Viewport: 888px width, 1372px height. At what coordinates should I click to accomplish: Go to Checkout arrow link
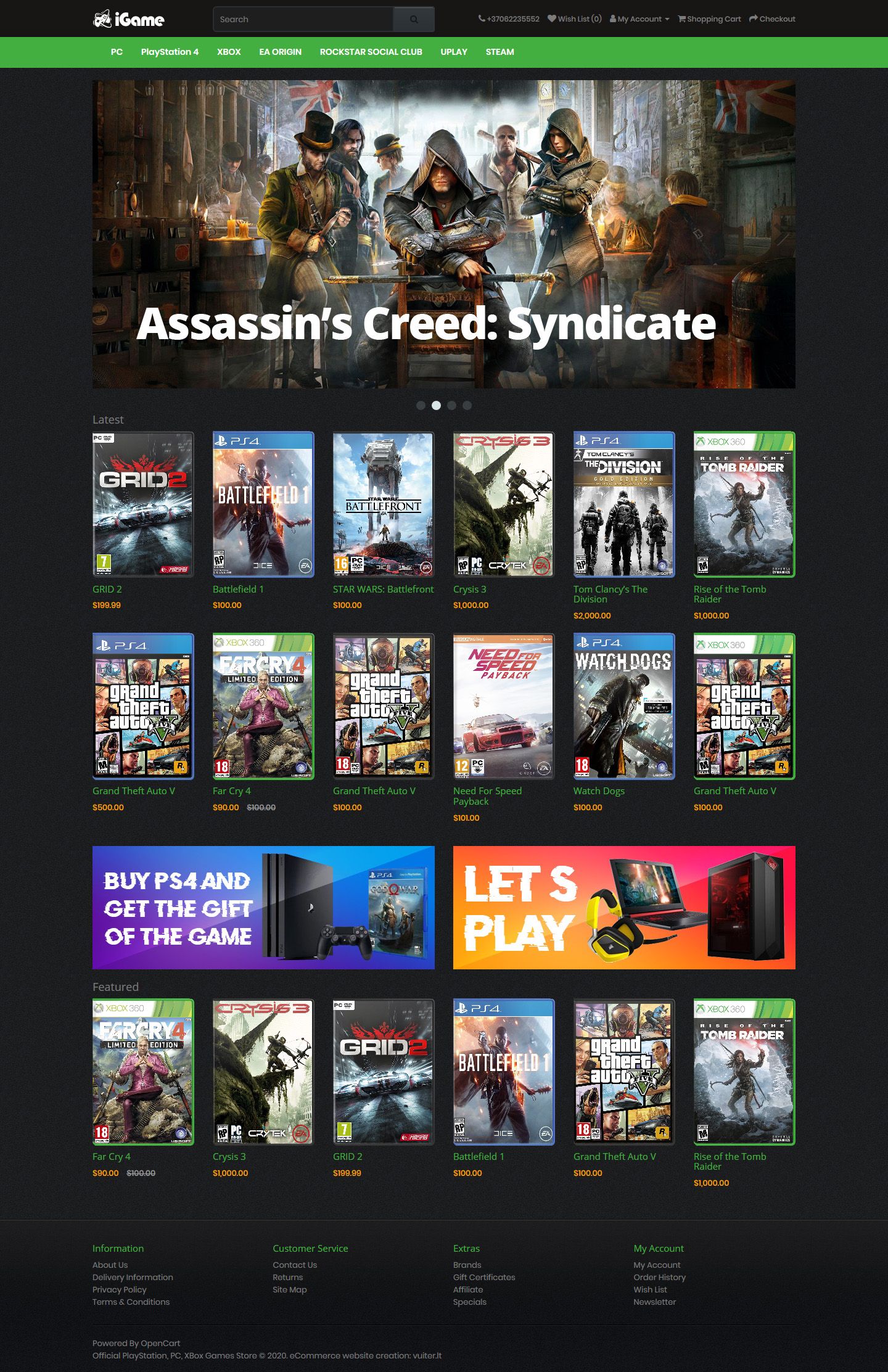(x=772, y=18)
